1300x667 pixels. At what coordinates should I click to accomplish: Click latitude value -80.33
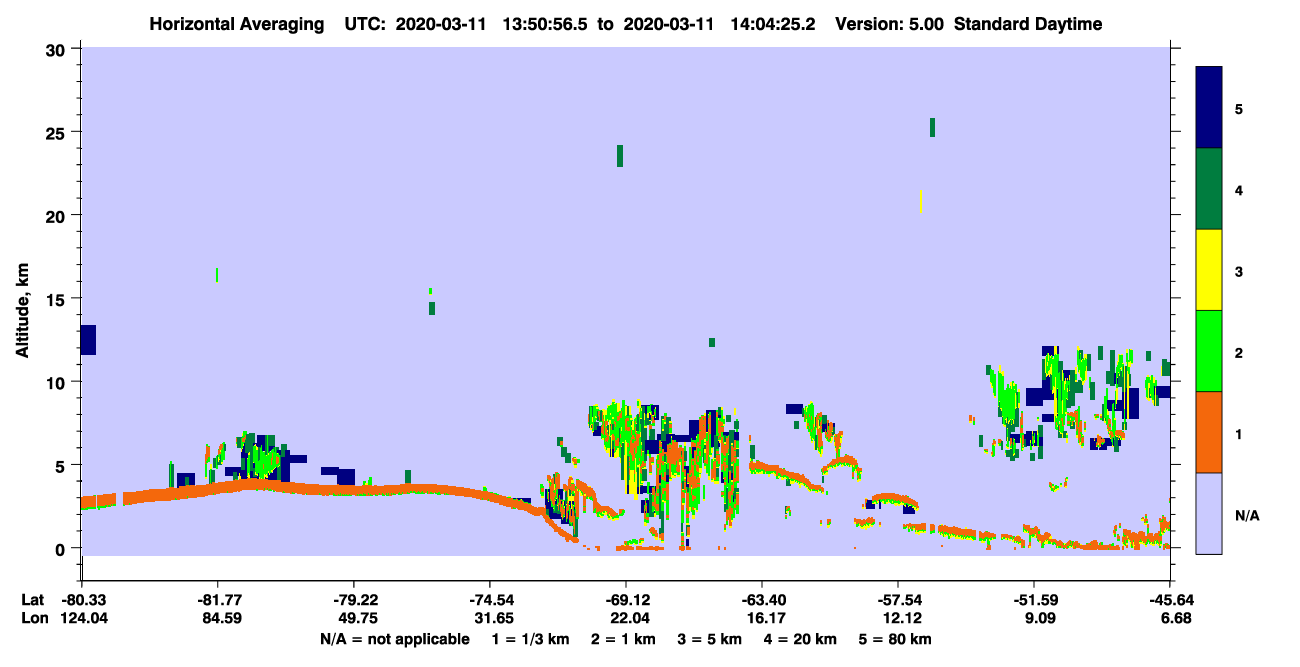[x=82, y=600]
